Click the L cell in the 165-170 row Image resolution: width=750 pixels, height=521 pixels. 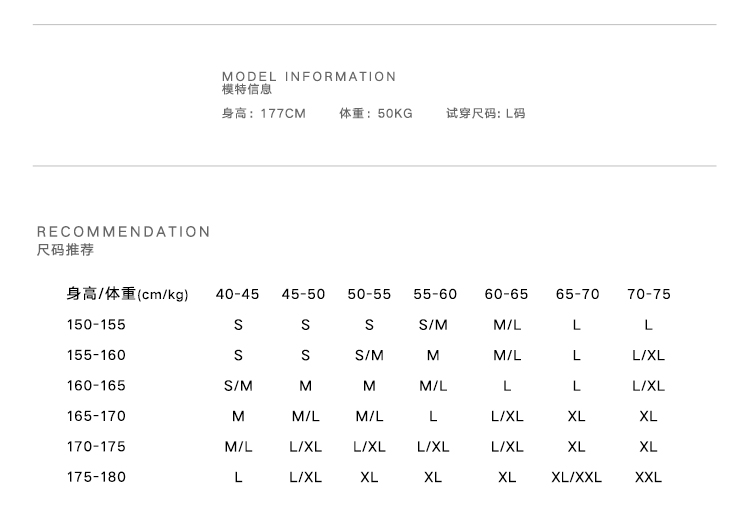433,416
